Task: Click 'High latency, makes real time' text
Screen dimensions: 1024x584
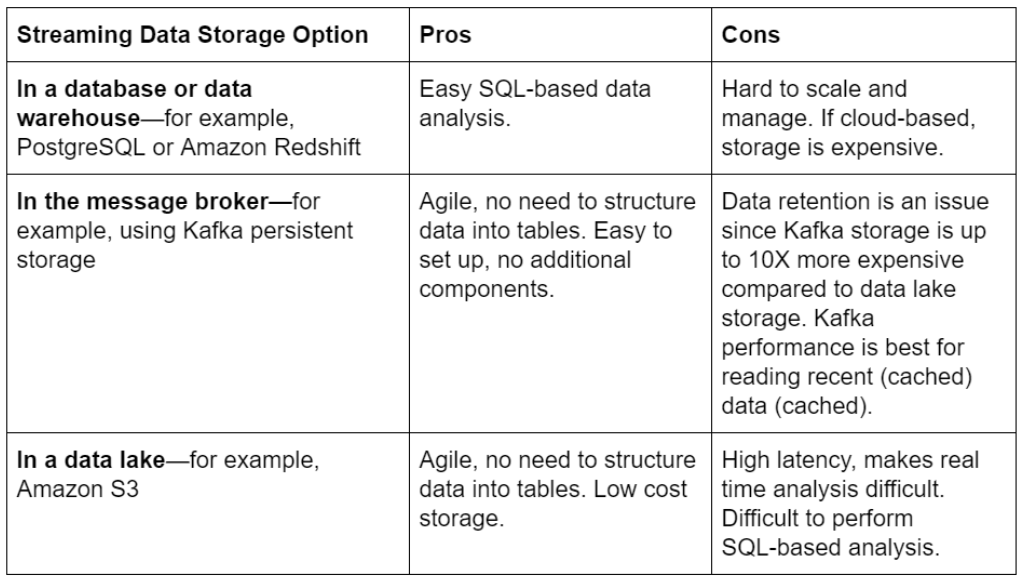Action: tap(850, 474)
